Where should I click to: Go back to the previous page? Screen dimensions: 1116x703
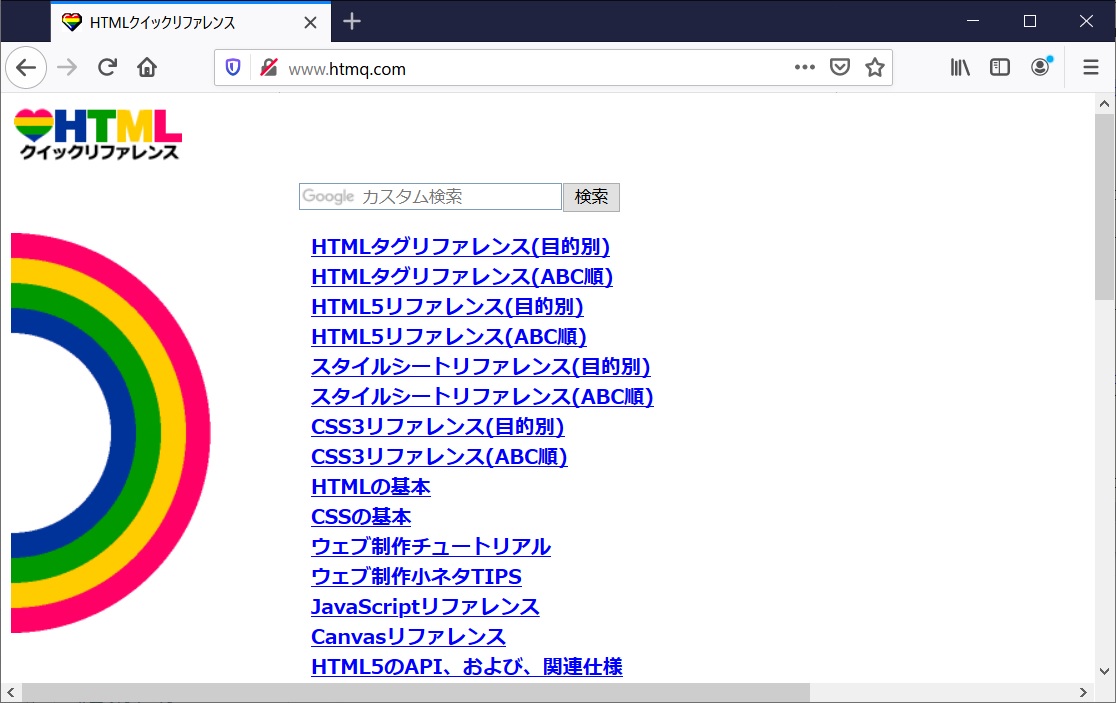[x=26, y=68]
